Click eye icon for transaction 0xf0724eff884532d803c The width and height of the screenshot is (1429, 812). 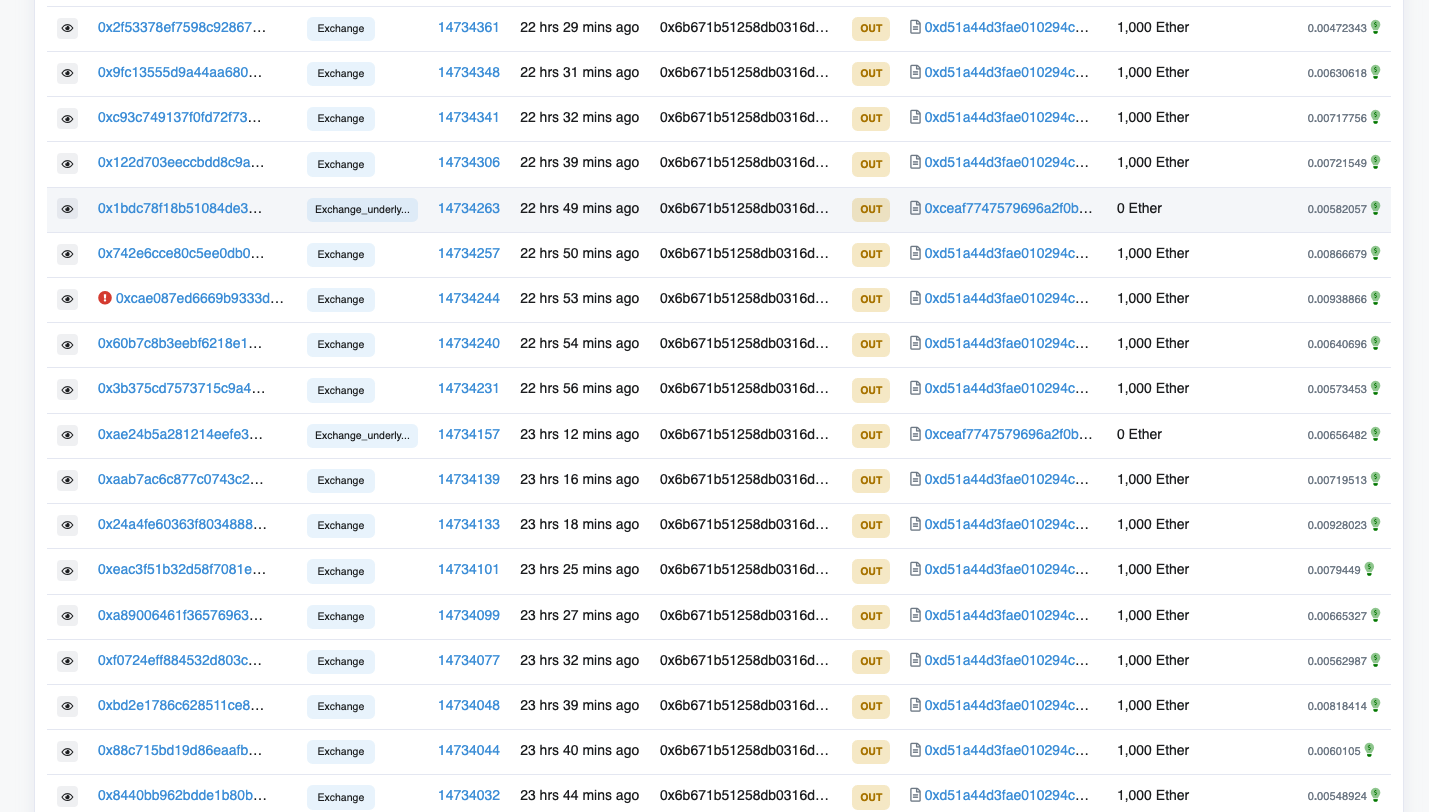[x=67, y=661]
